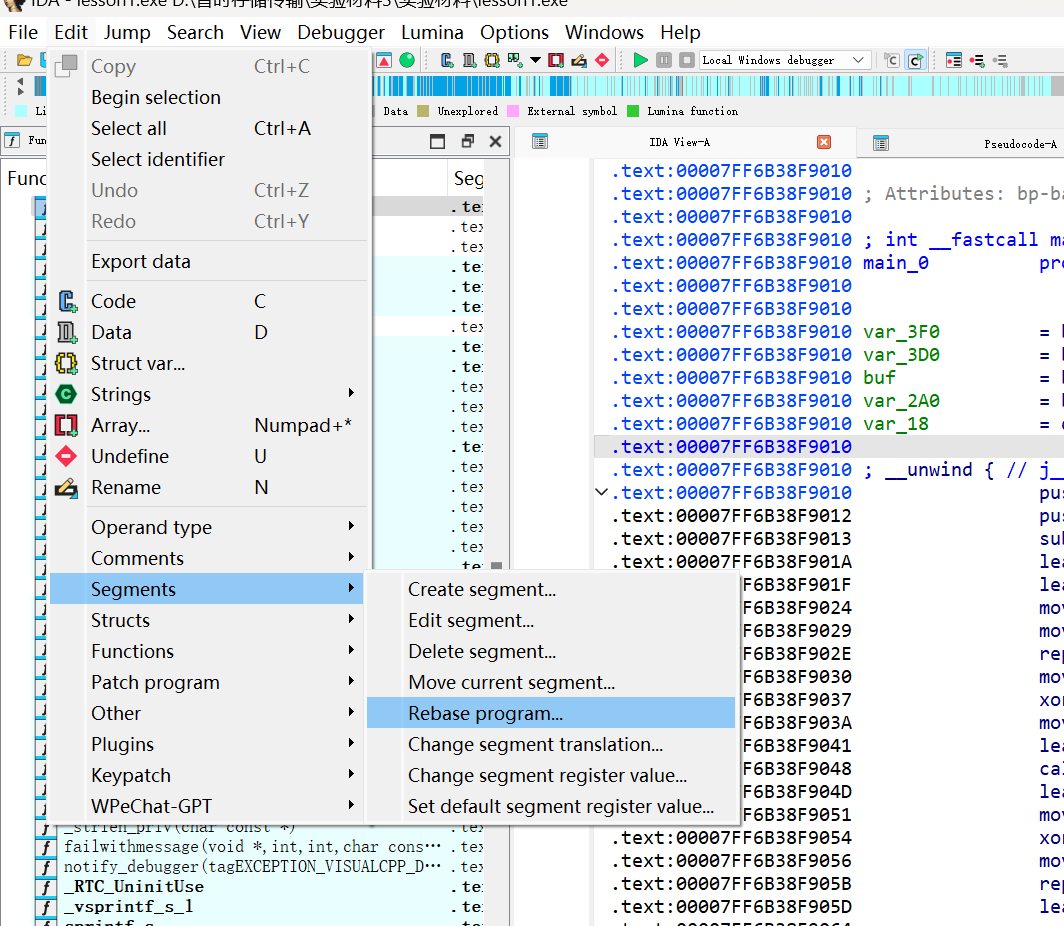Open the Lumina menu
Image resolution: width=1064 pixels, height=926 pixels.
(432, 33)
